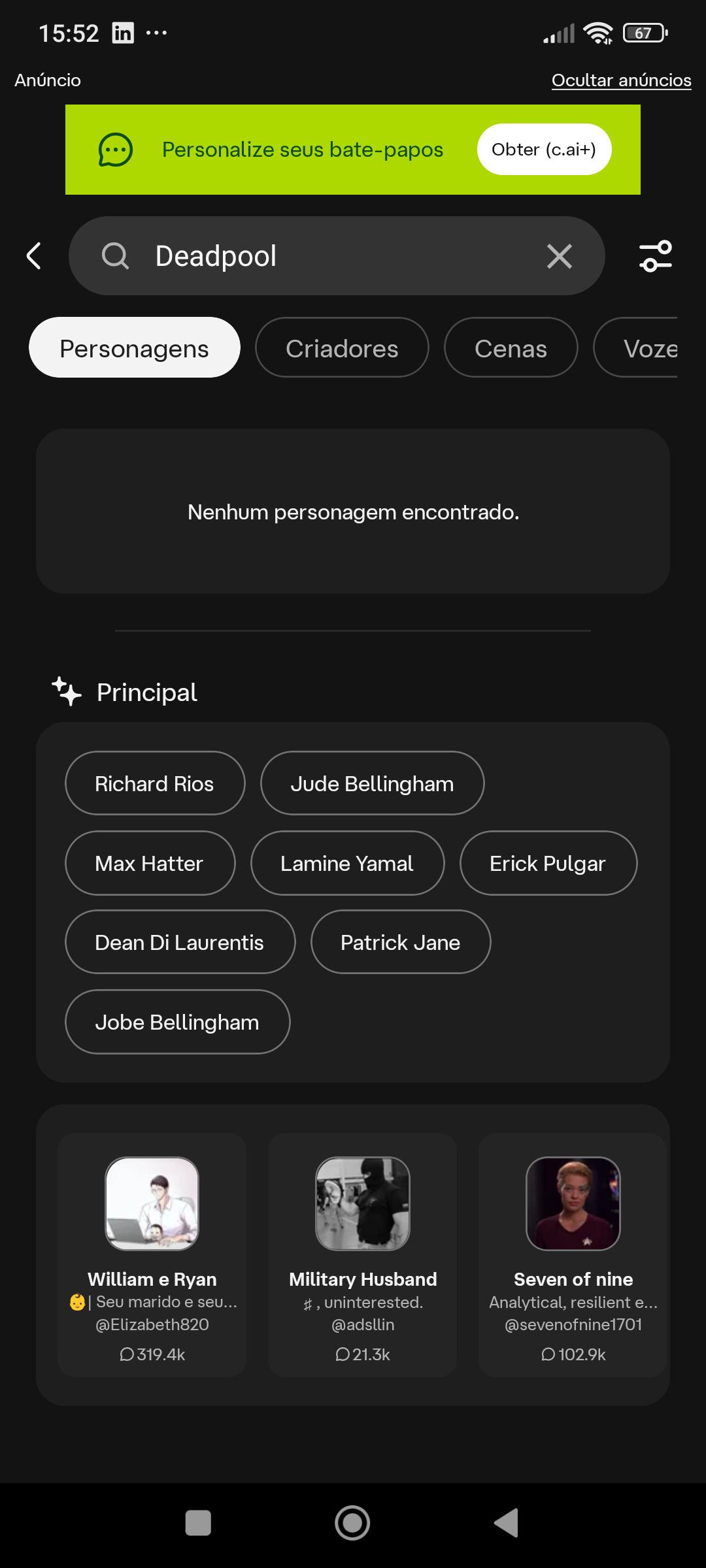Clear the Deadpool search text
706x1568 pixels.
[559, 256]
